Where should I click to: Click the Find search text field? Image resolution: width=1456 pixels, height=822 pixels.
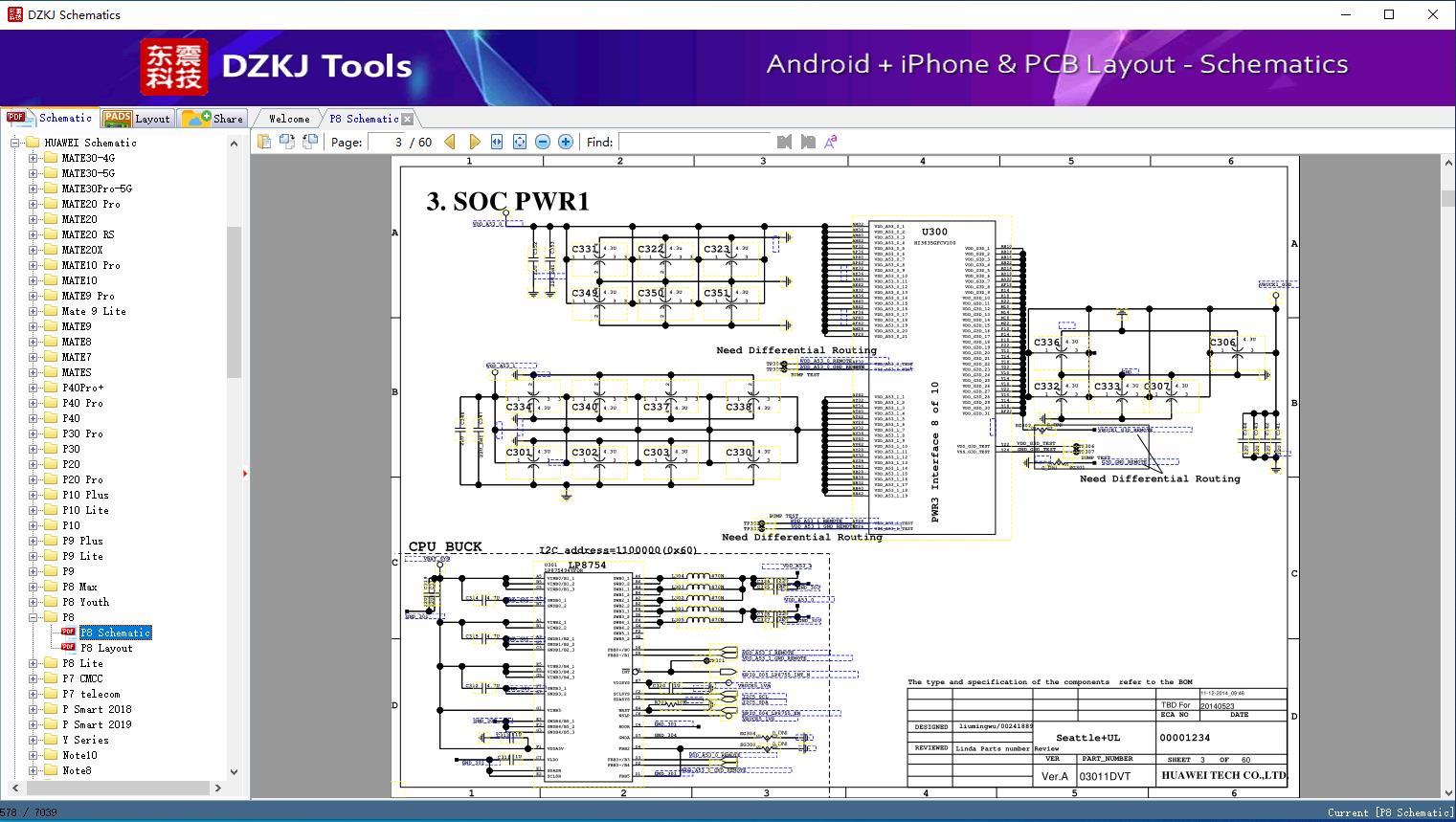pyautogui.click(x=694, y=142)
